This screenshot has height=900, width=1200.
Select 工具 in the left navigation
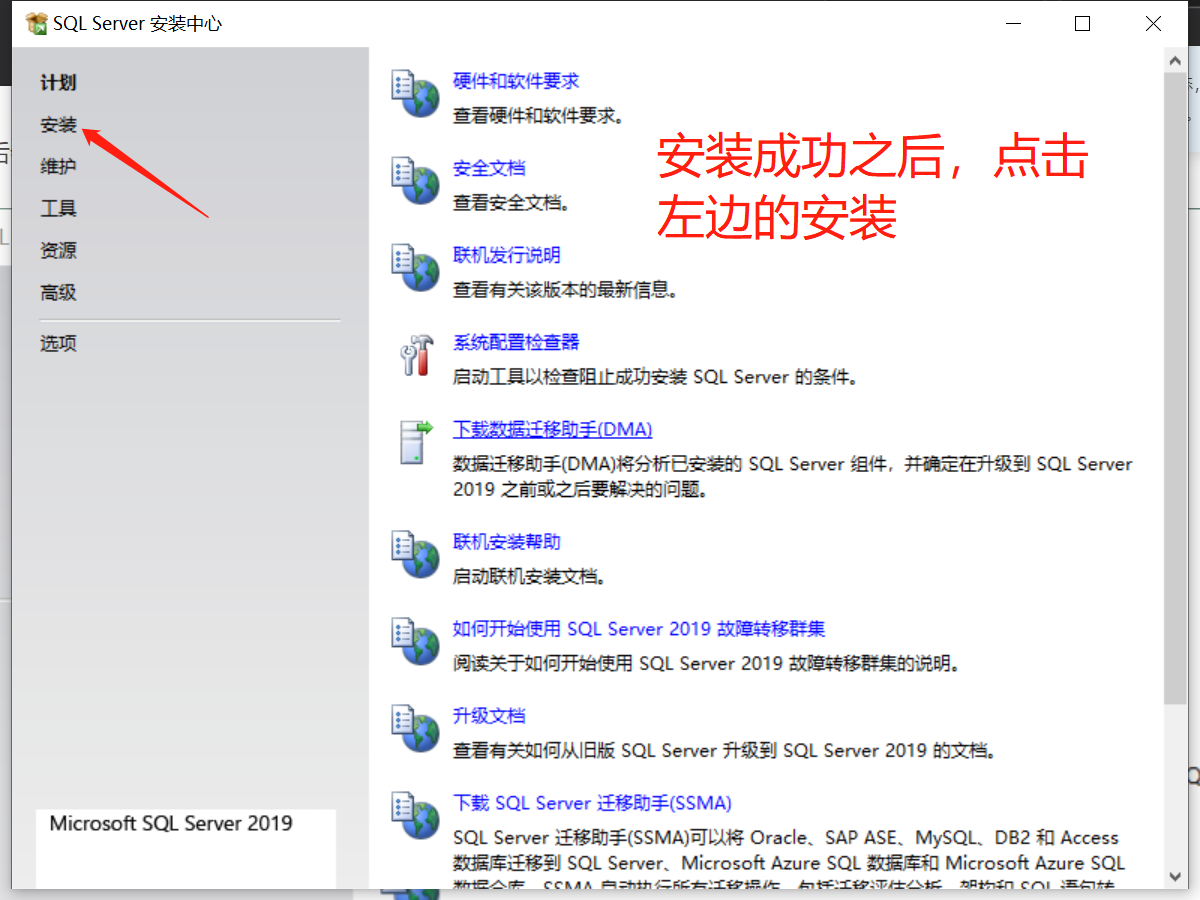58,209
